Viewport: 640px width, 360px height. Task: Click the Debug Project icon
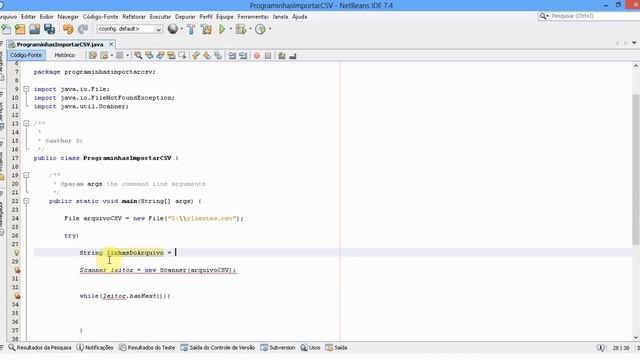tap(241, 29)
